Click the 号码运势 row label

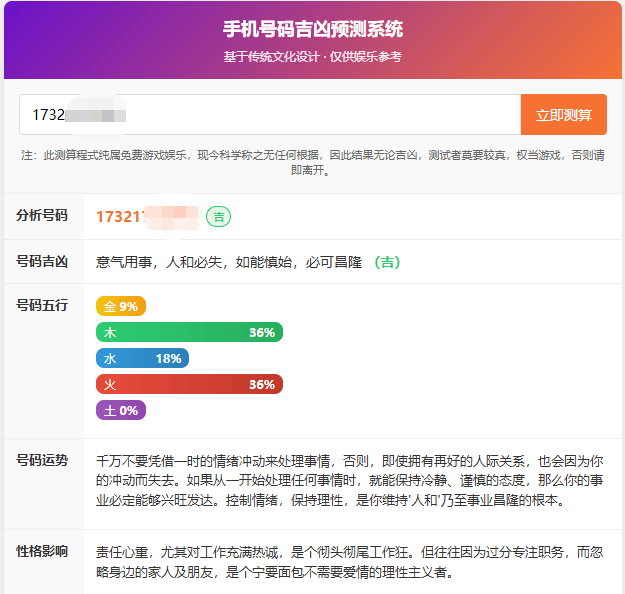coord(42,461)
